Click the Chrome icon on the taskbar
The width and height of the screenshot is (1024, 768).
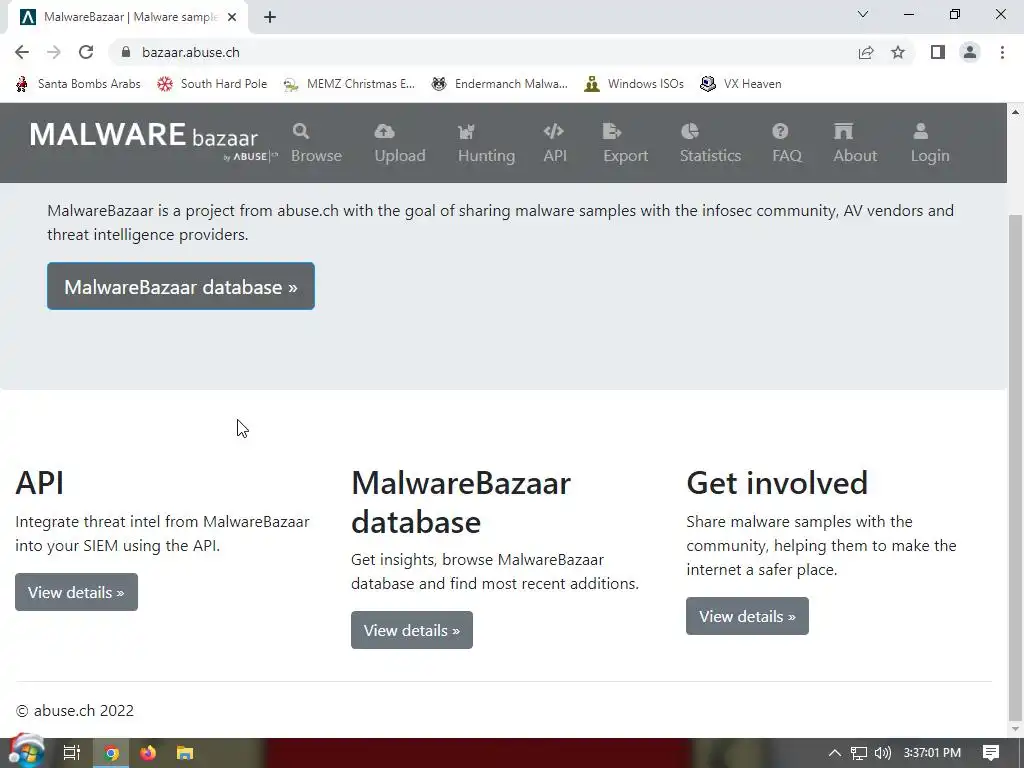coord(111,753)
